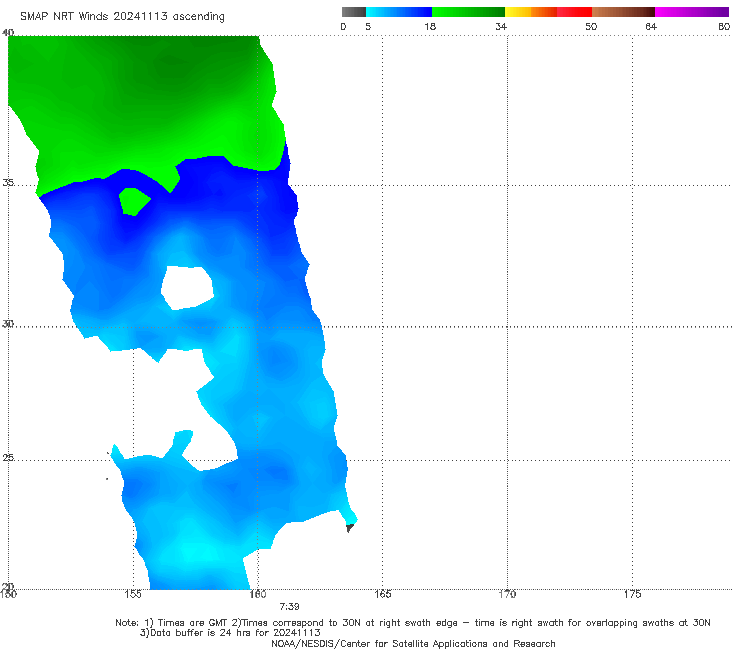Click the color bar label '18'
Viewport: 740px width, 650px height.
pyautogui.click(x=430, y=26)
